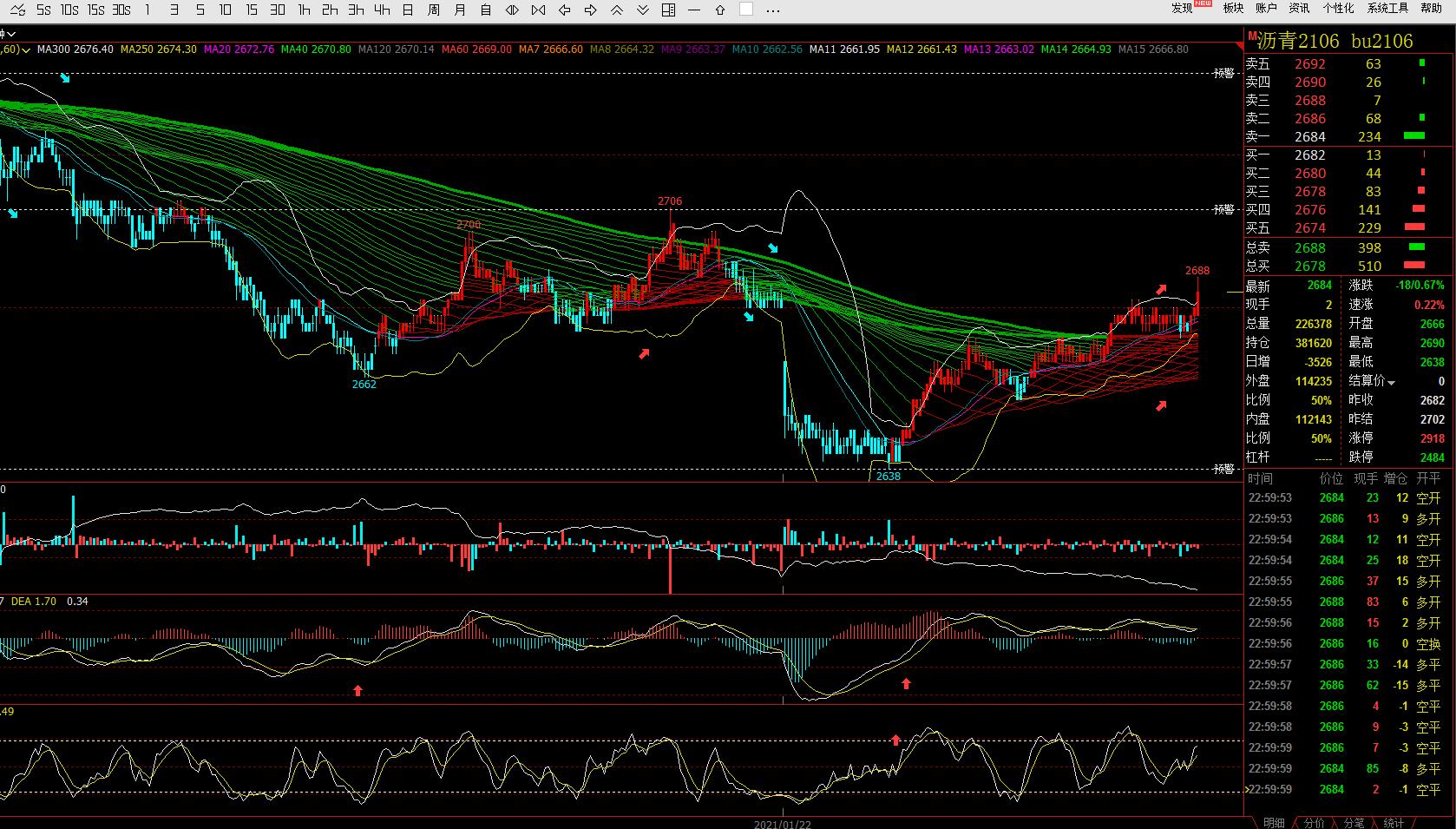Image resolution: width=1456 pixels, height=829 pixels.
Task: Open the 资讯 menu
Action: [1299, 9]
